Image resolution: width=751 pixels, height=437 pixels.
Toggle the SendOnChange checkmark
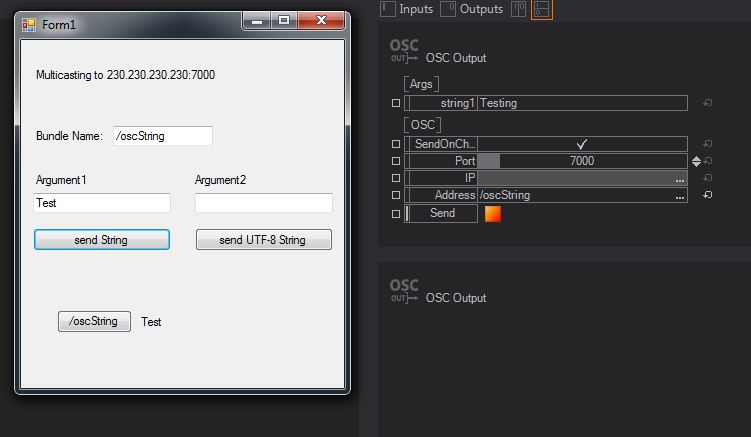(x=582, y=144)
